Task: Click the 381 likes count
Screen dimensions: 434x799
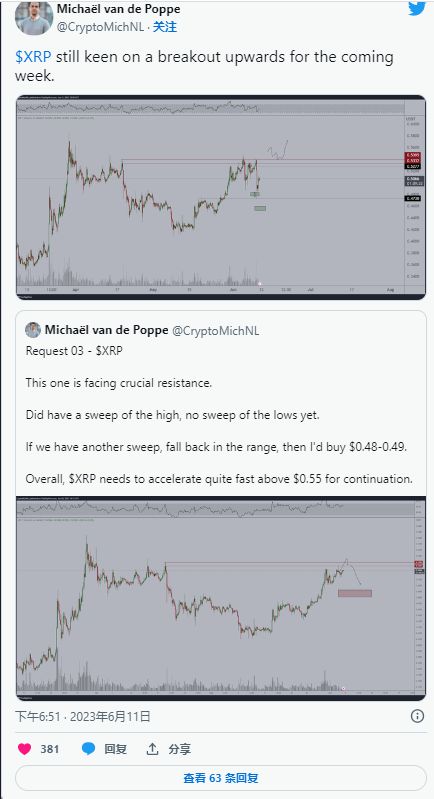Action: click(49, 749)
